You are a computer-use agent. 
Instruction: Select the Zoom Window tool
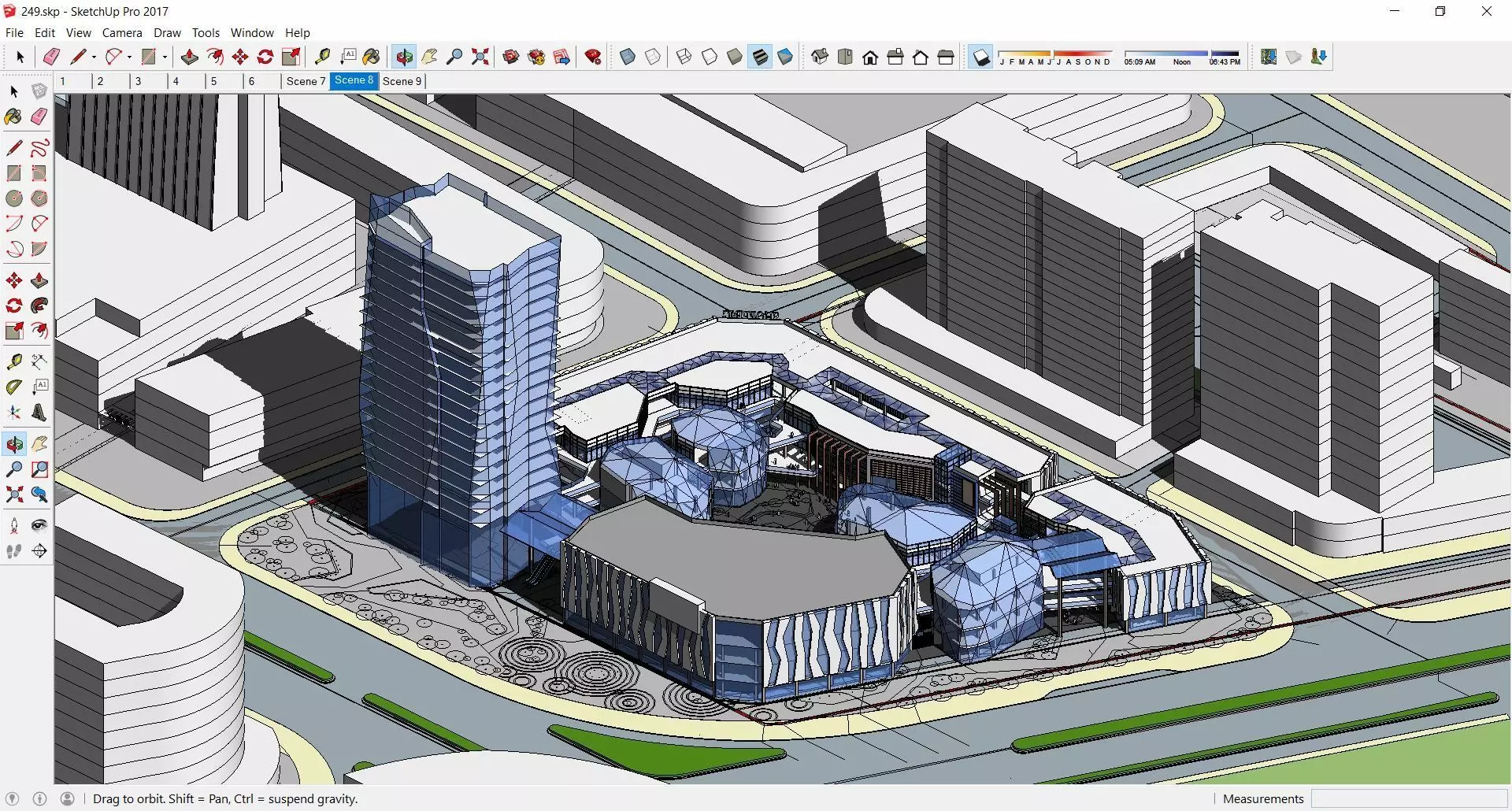tap(39, 469)
